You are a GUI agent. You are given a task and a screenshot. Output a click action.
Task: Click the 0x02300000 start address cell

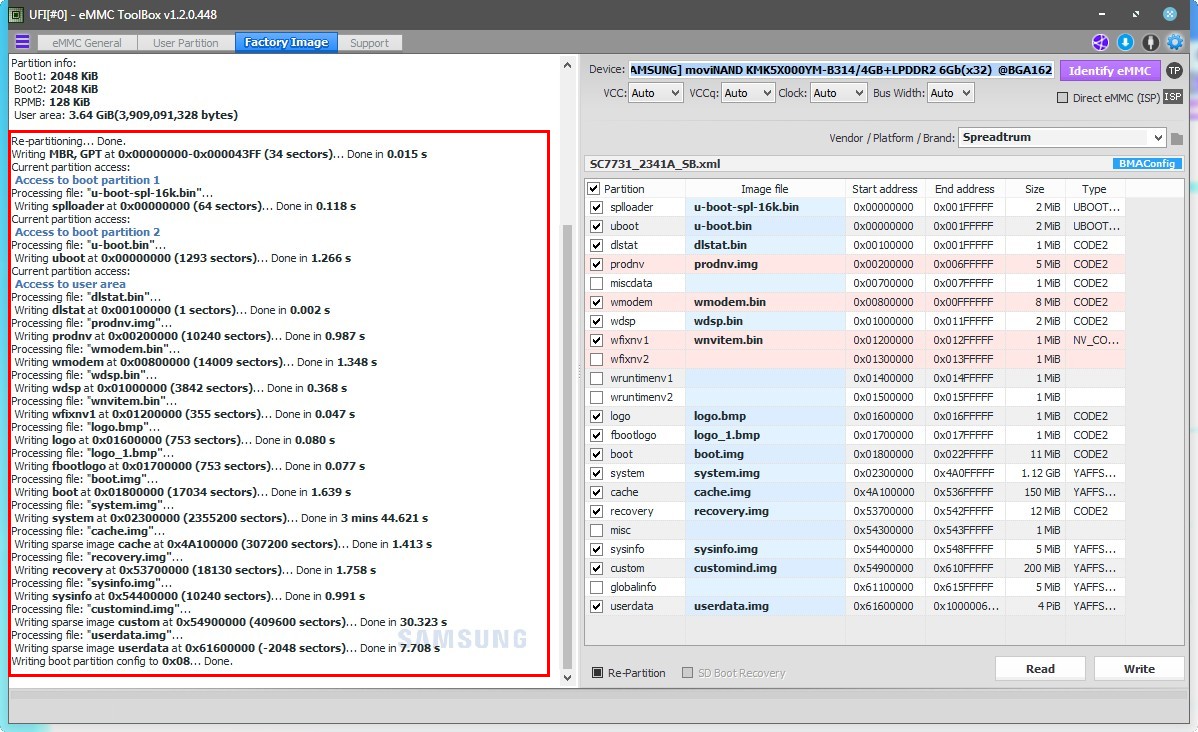[885, 473]
